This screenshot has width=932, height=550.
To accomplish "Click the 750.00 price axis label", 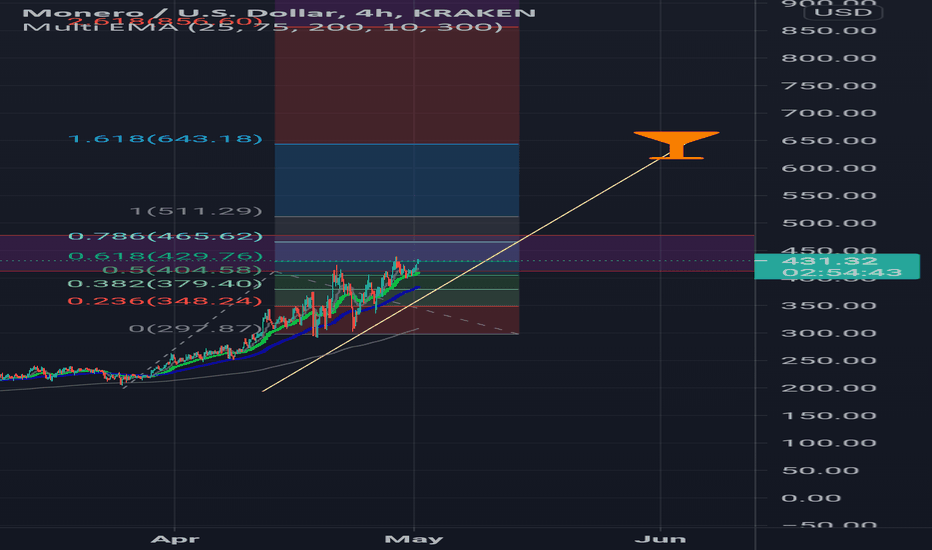I will 829,86.
